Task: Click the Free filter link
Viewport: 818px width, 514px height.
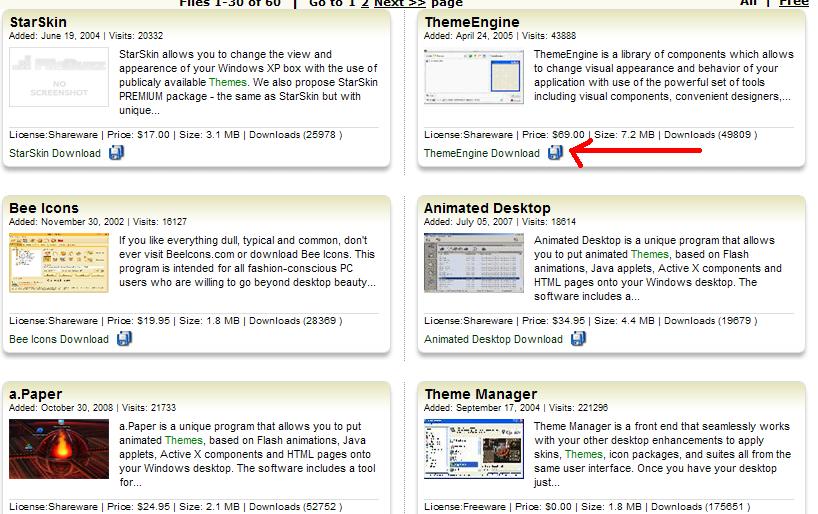Action: click(x=793, y=3)
